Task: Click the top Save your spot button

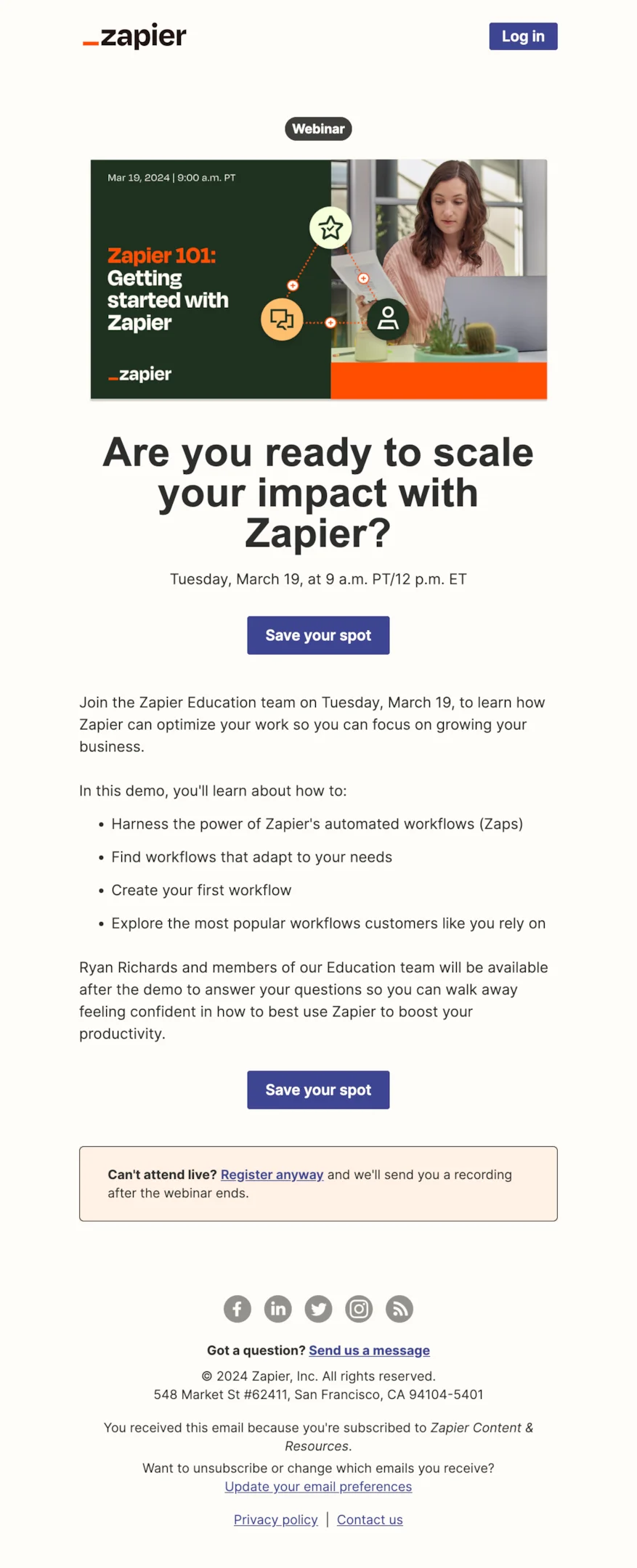Action: coord(317,635)
